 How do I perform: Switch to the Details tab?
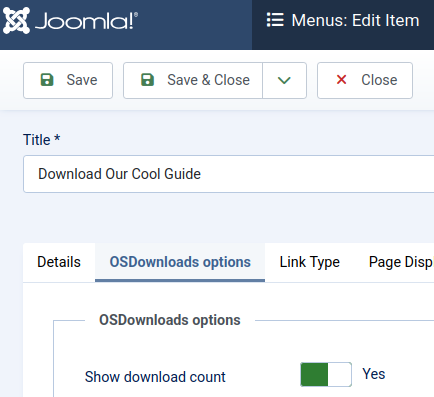[59, 262]
